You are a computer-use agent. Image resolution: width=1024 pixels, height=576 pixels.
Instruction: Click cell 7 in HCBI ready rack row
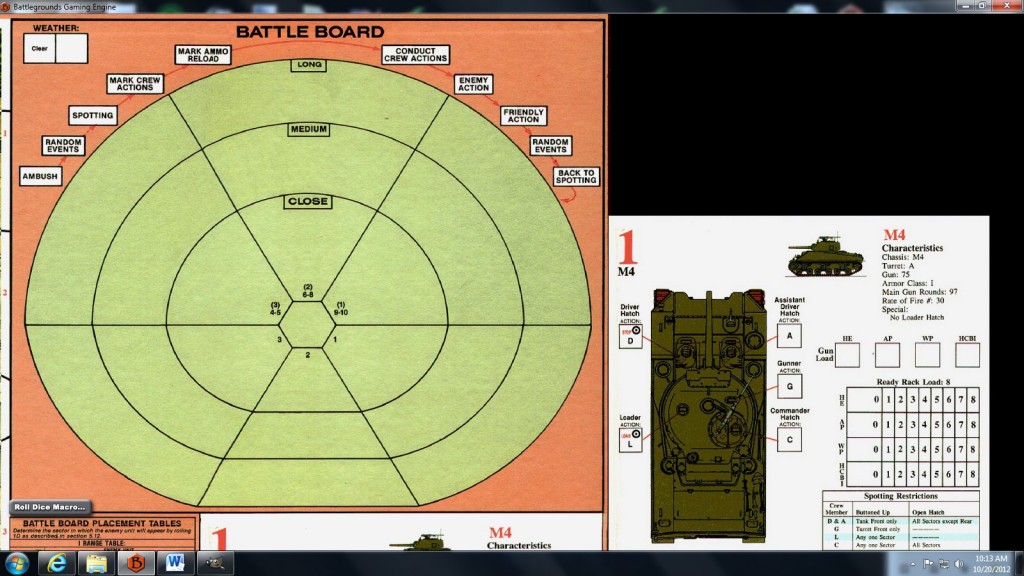pos(961,474)
